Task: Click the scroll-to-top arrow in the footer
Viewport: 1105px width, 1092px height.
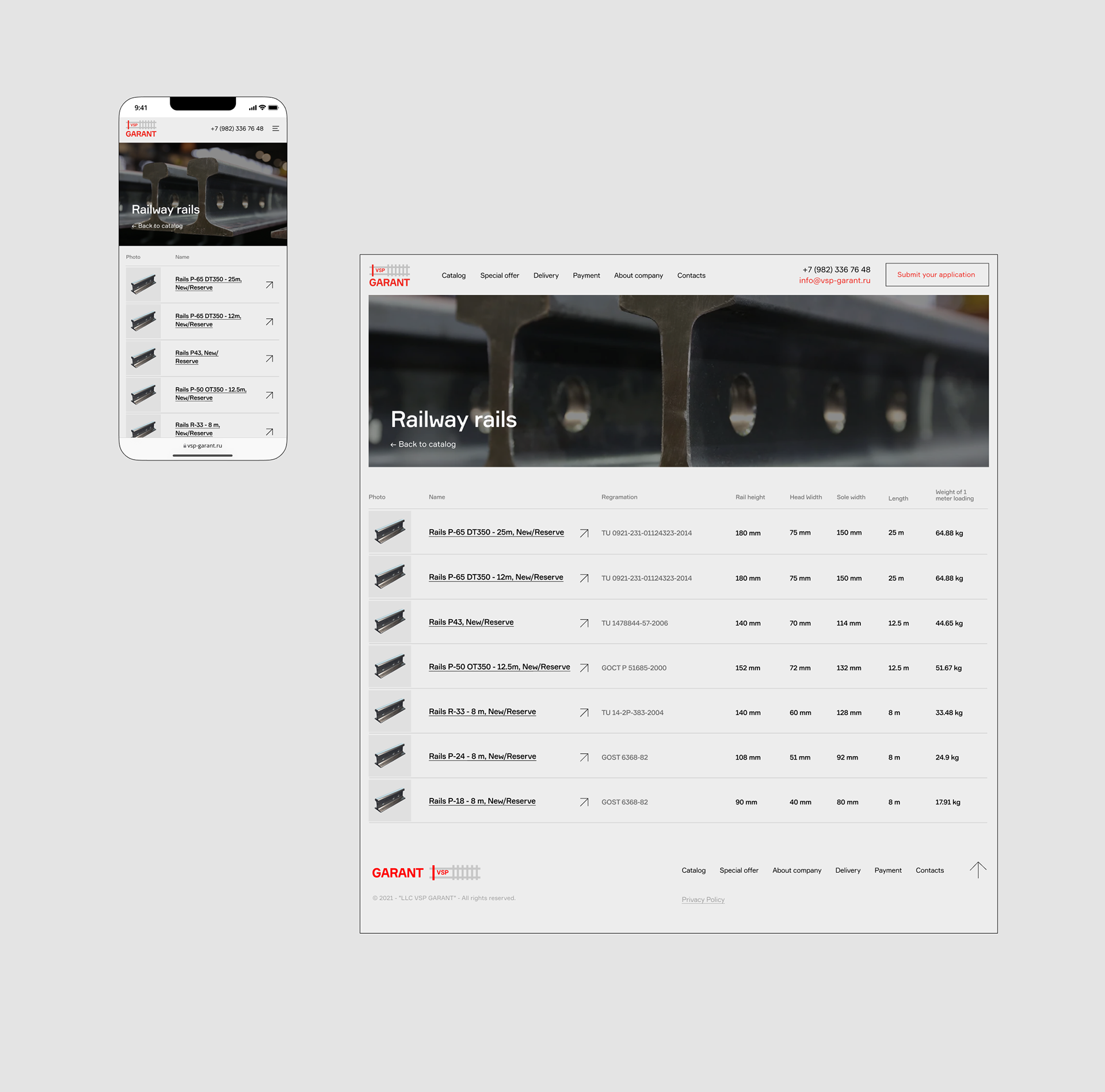Action: pyautogui.click(x=978, y=869)
